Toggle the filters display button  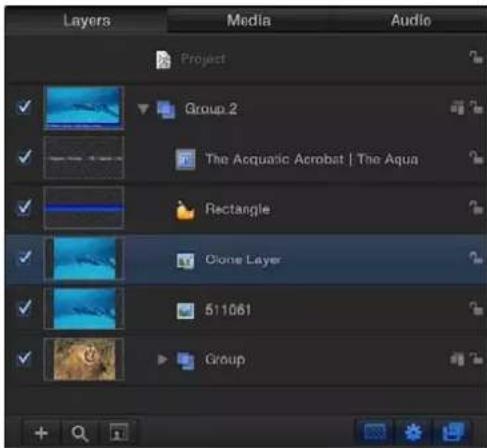pos(453,432)
